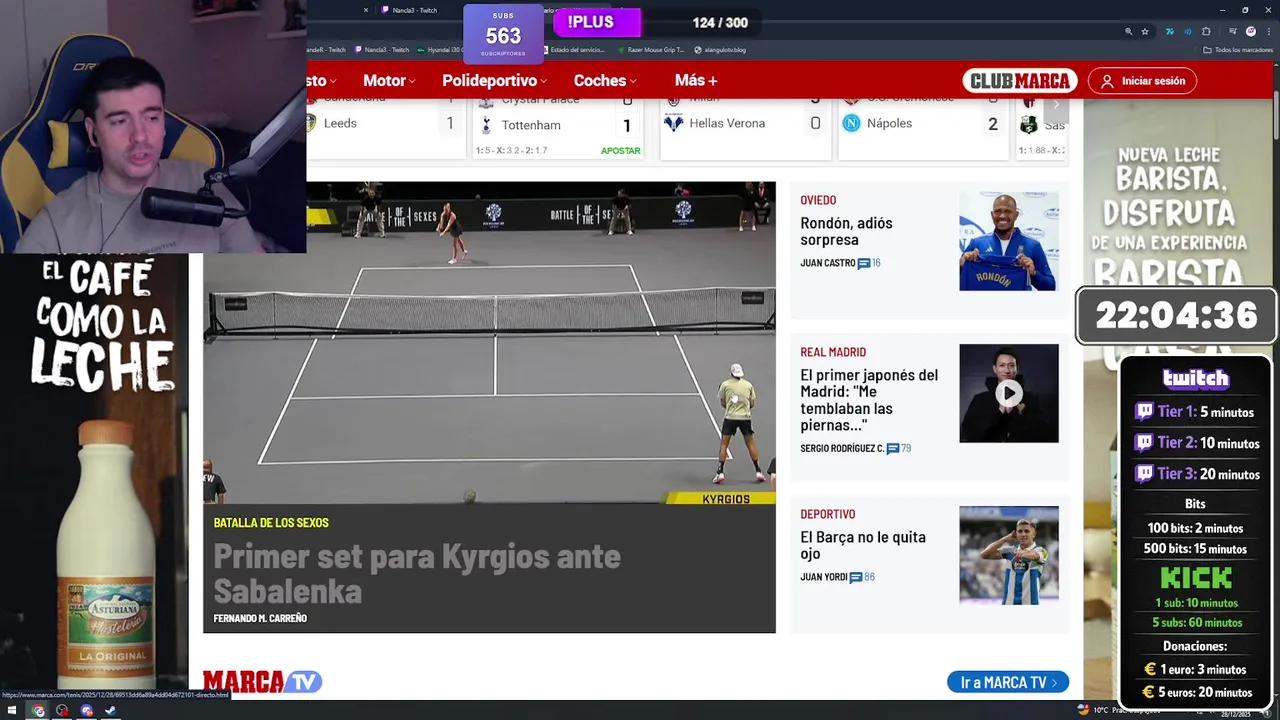Click BATALLA DE LOS SEXOS label

pyautogui.click(x=271, y=523)
